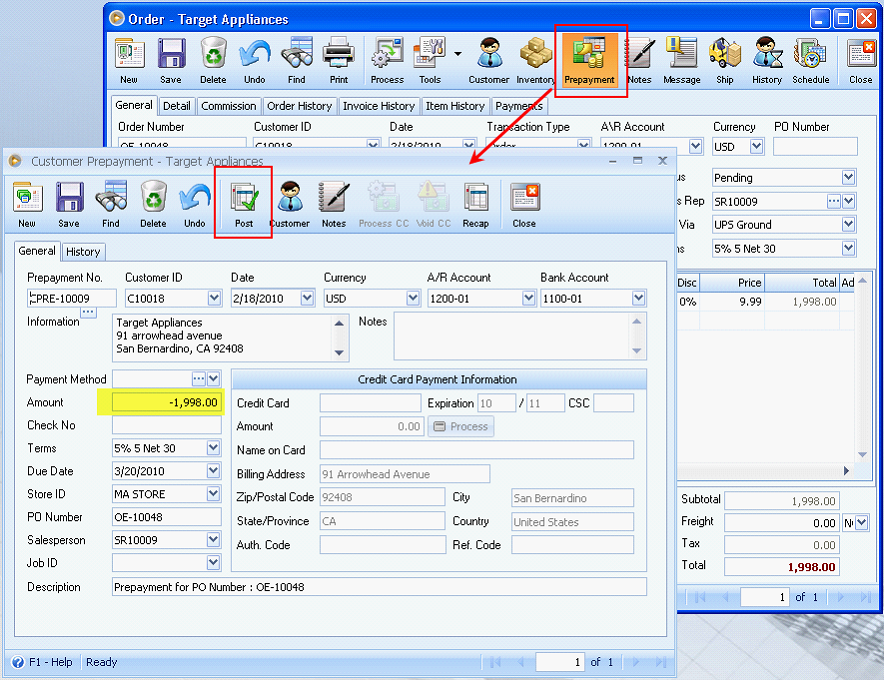The image size is (885, 681).
Task: Click the Prepayment No. field
Action: [x=72, y=298]
